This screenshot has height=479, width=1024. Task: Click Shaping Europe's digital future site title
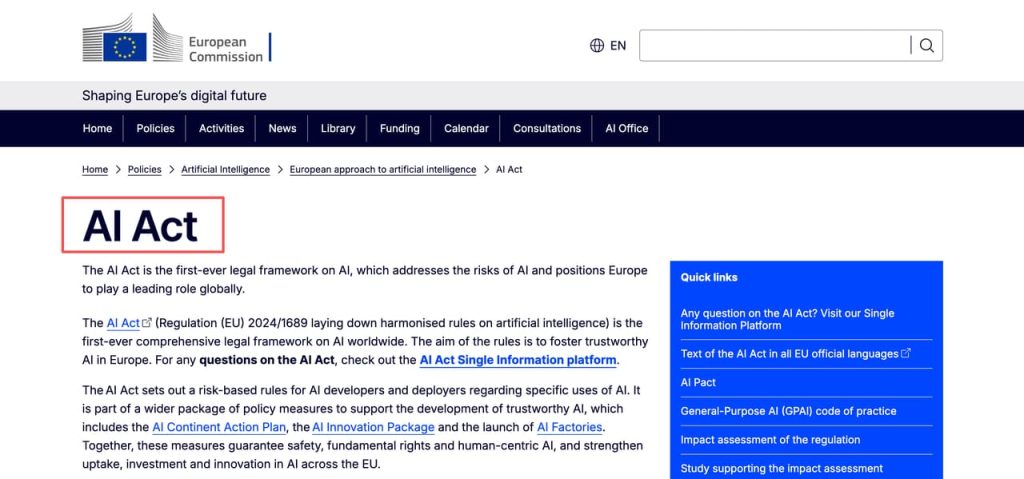coord(174,95)
